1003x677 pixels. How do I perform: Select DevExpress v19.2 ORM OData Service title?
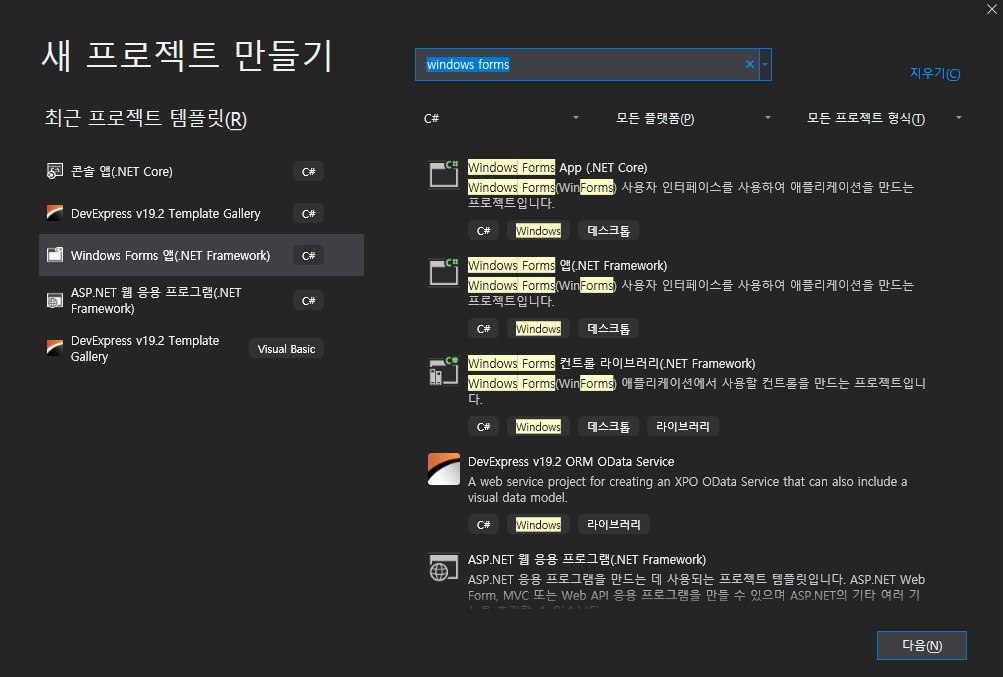571,461
